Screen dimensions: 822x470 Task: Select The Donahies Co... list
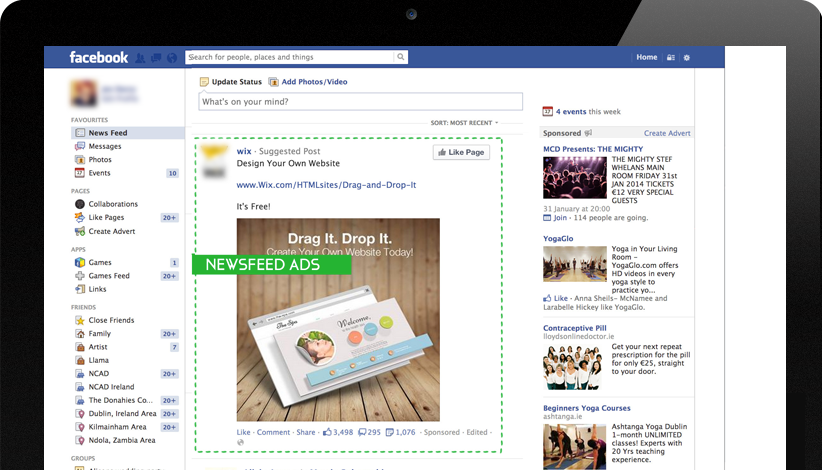point(121,400)
